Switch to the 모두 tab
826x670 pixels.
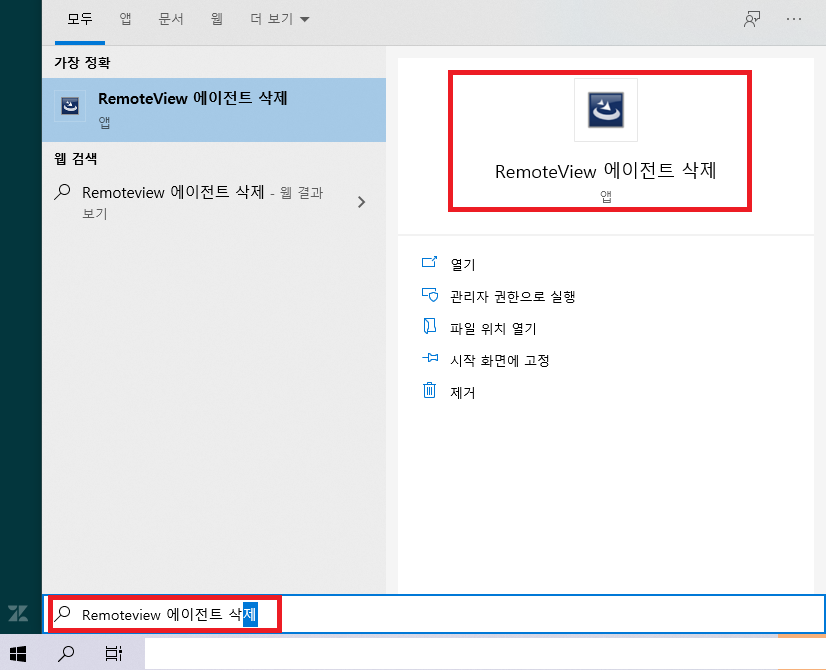pos(80,19)
